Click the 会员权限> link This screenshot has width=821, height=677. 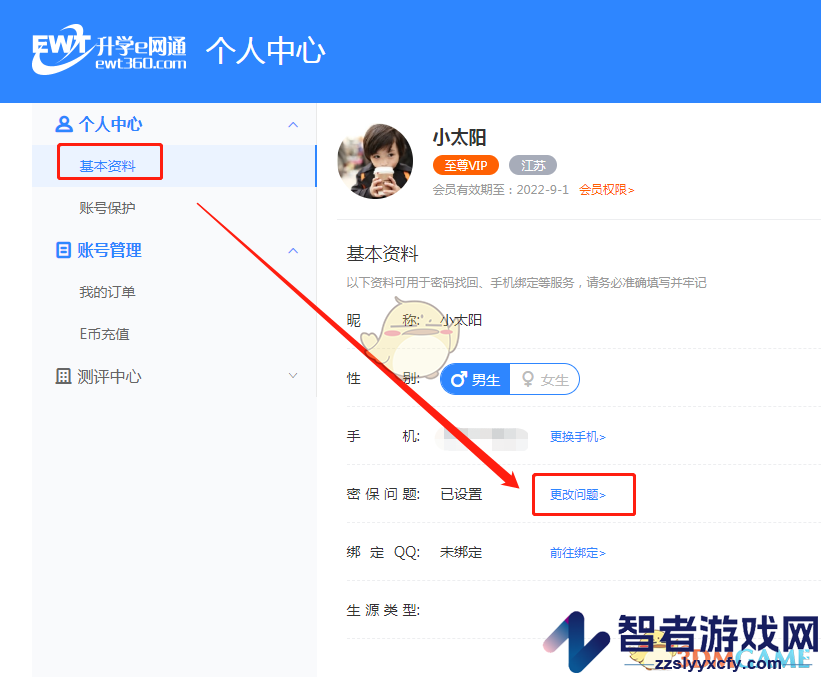pyautogui.click(x=606, y=190)
